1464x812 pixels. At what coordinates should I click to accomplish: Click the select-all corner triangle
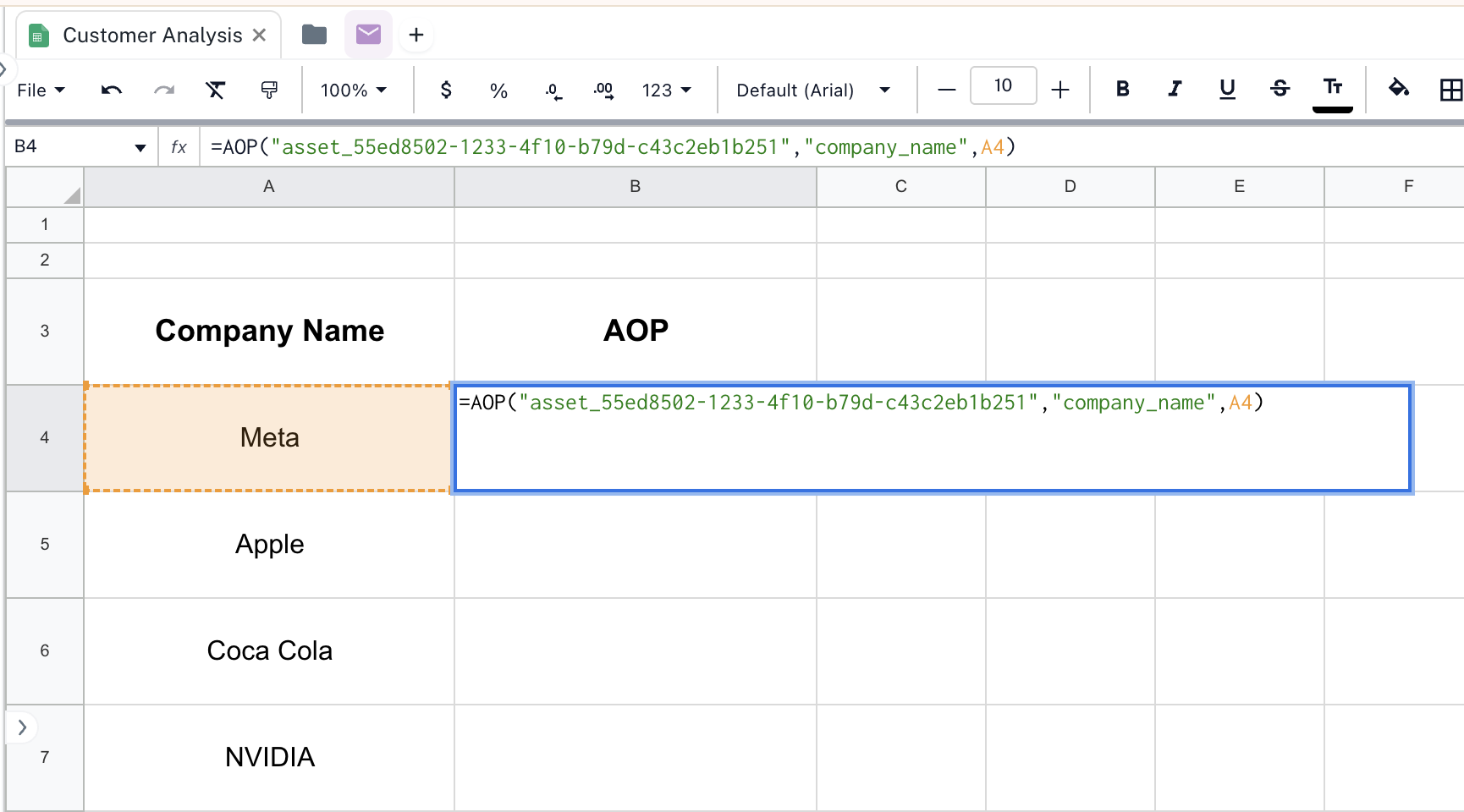73,196
